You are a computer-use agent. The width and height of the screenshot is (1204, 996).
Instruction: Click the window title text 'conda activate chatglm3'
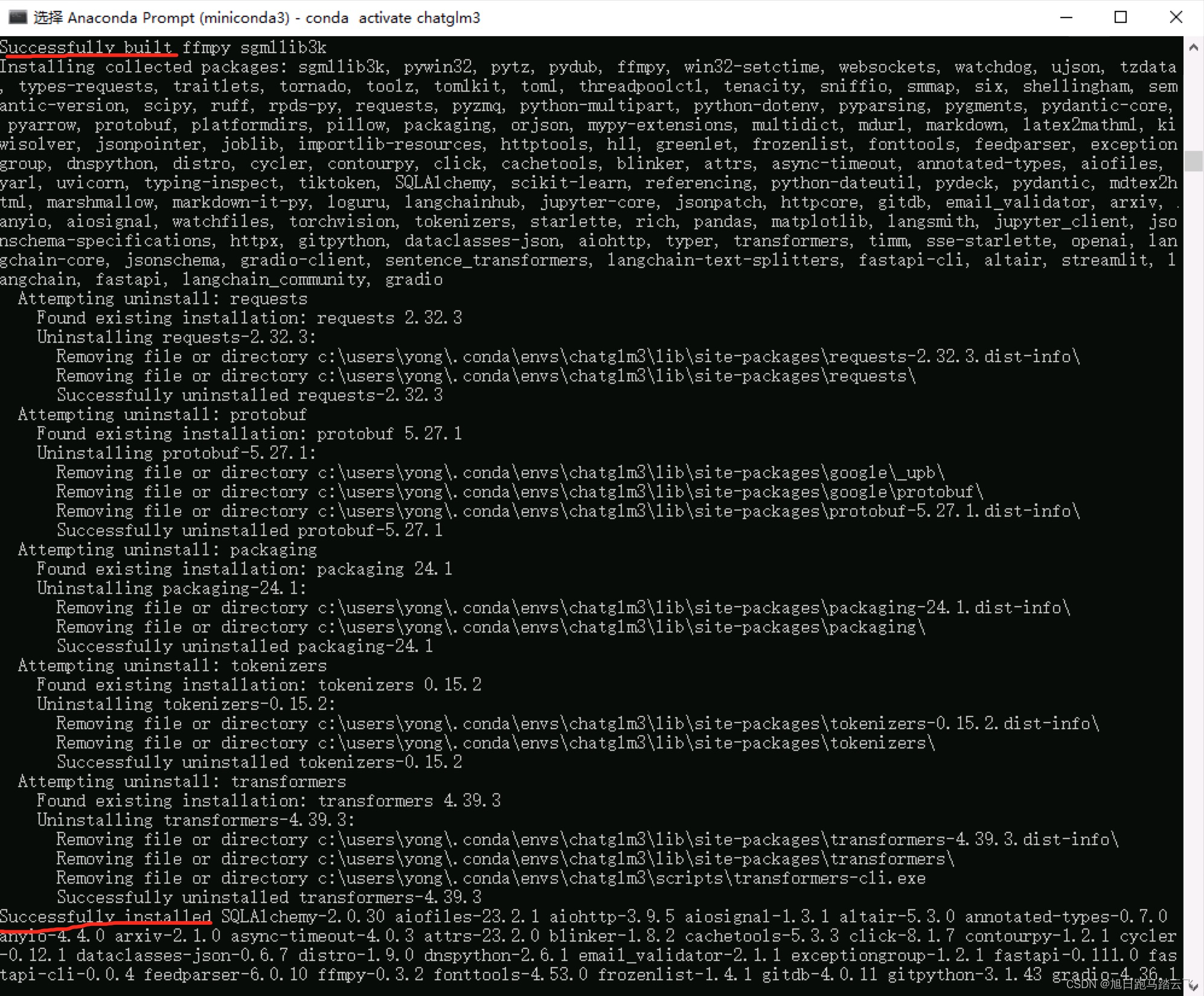click(x=392, y=18)
